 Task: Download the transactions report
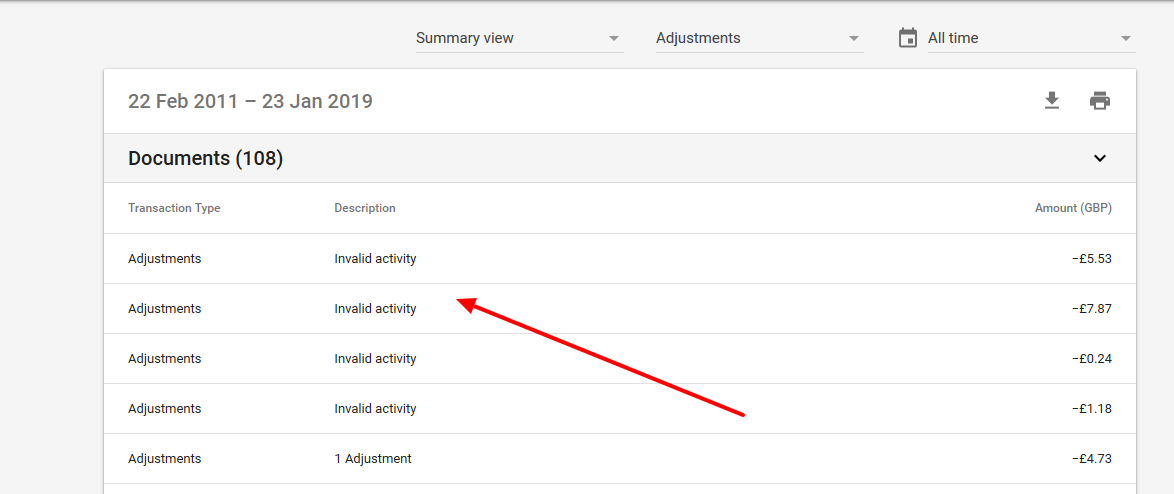coord(1051,101)
